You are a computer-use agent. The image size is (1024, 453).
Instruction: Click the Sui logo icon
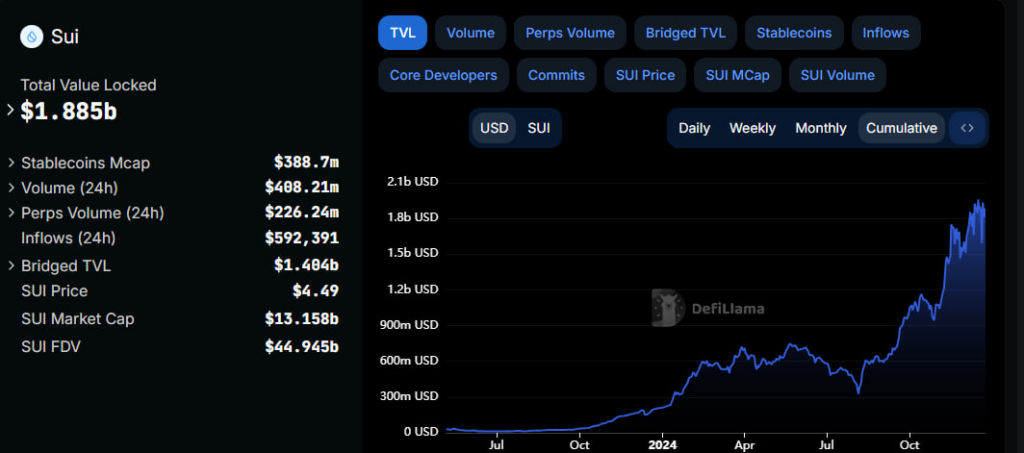click(x=31, y=36)
